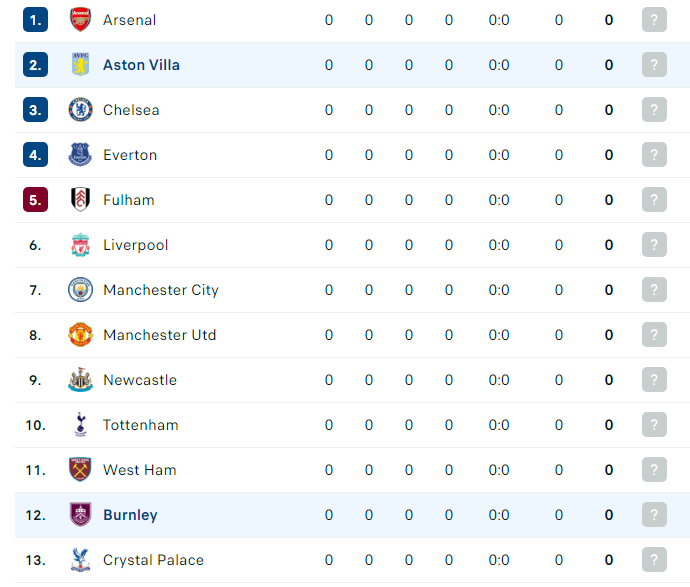This screenshot has width=690, height=587.
Task: Select the Manchester Utd crest icon
Action: coord(81,334)
